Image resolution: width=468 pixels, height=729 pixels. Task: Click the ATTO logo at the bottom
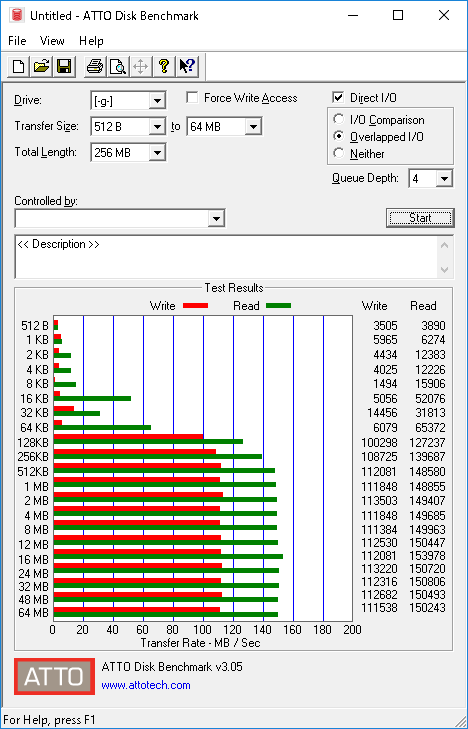pos(54,676)
